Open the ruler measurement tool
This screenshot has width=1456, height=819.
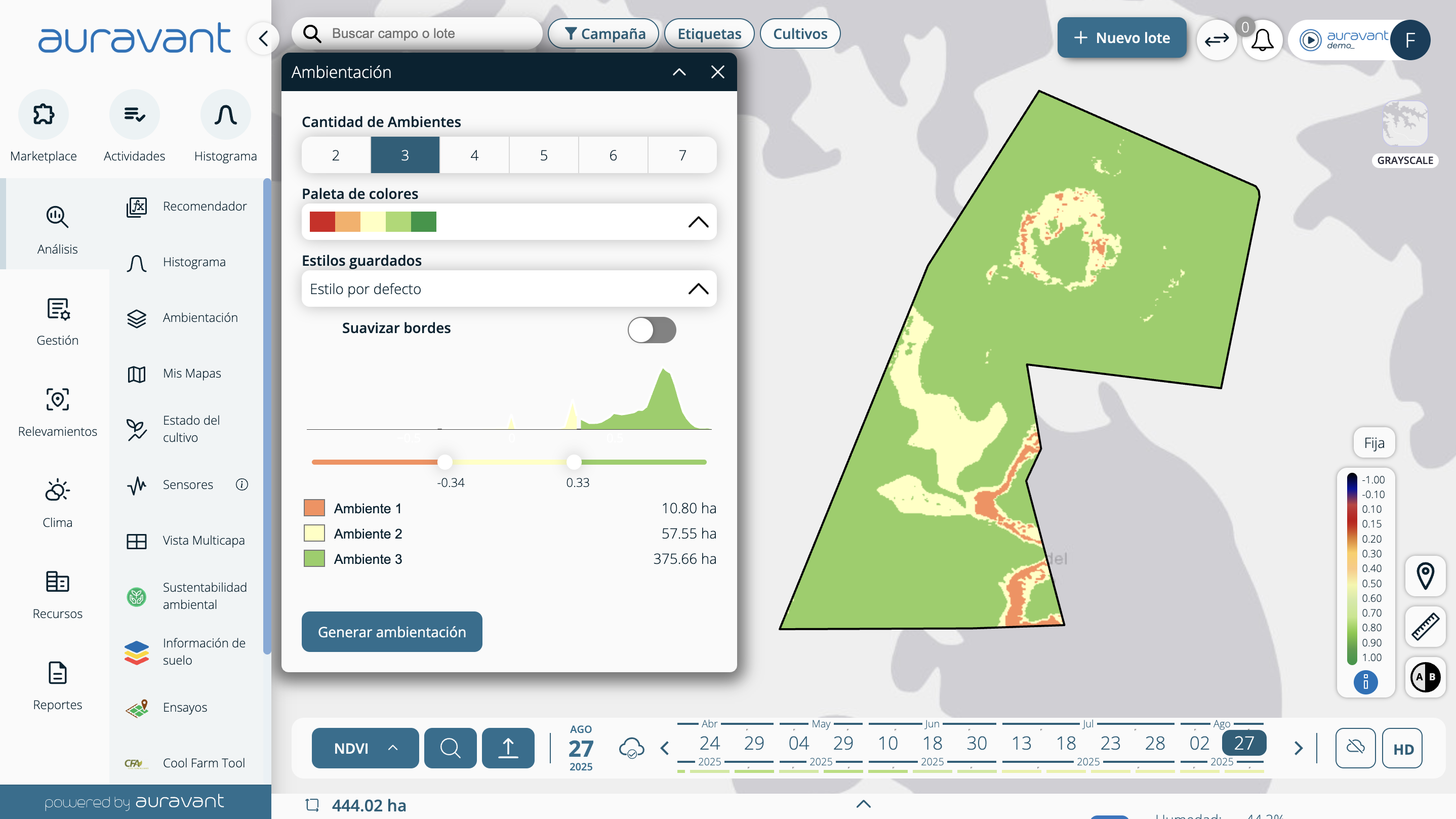click(x=1425, y=626)
